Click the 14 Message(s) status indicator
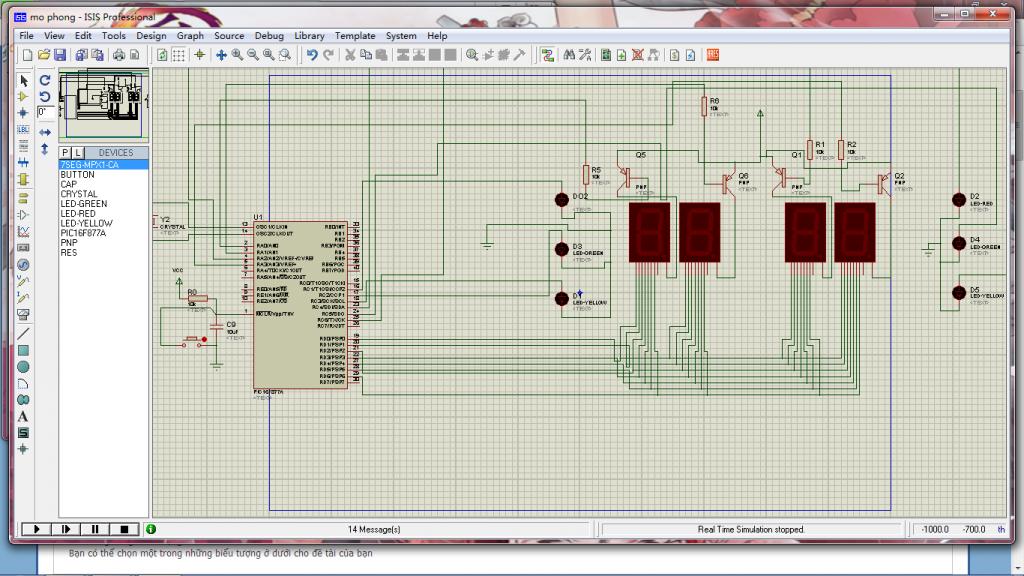 374,529
